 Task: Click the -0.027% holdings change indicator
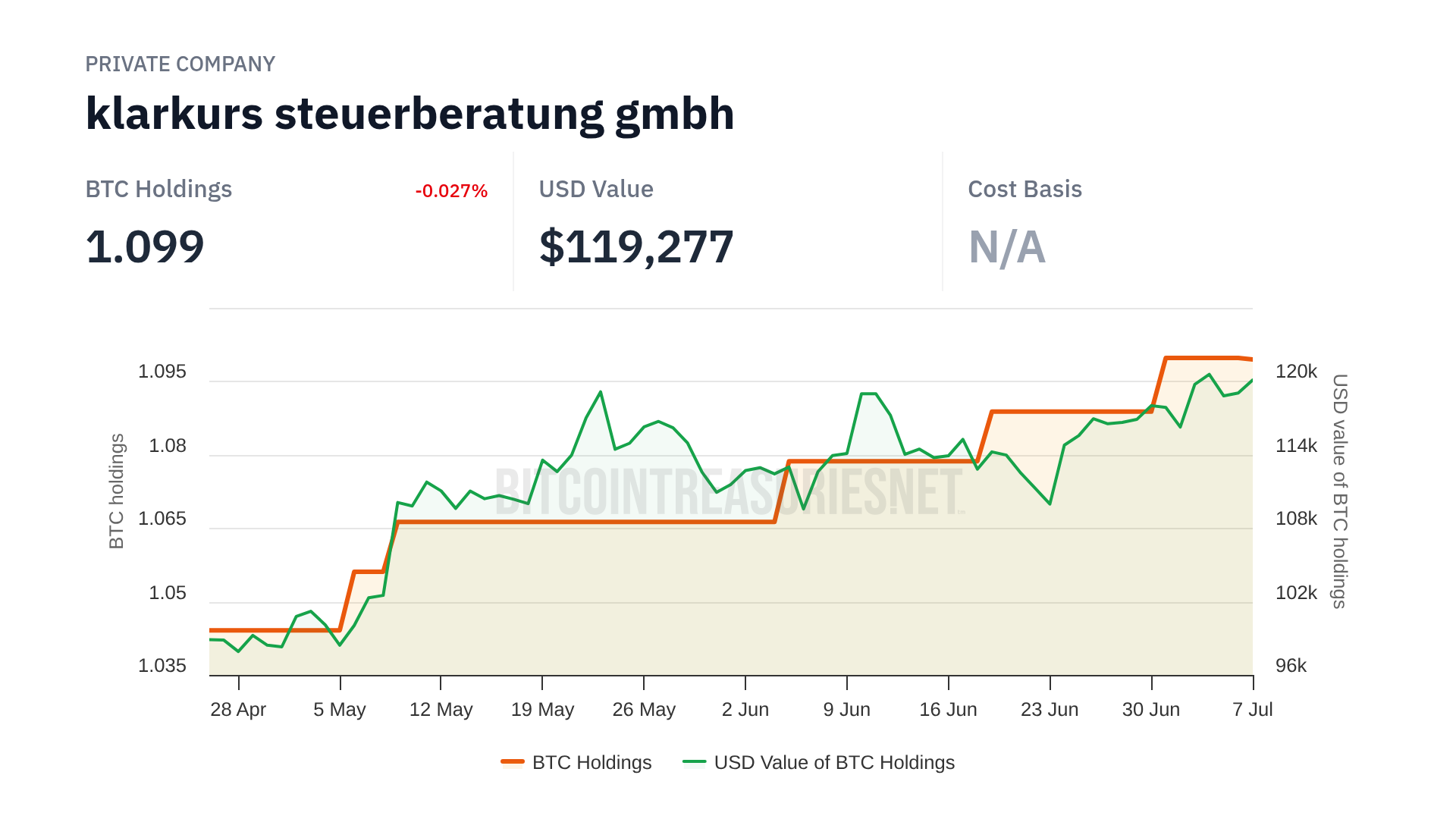[x=451, y=191]
